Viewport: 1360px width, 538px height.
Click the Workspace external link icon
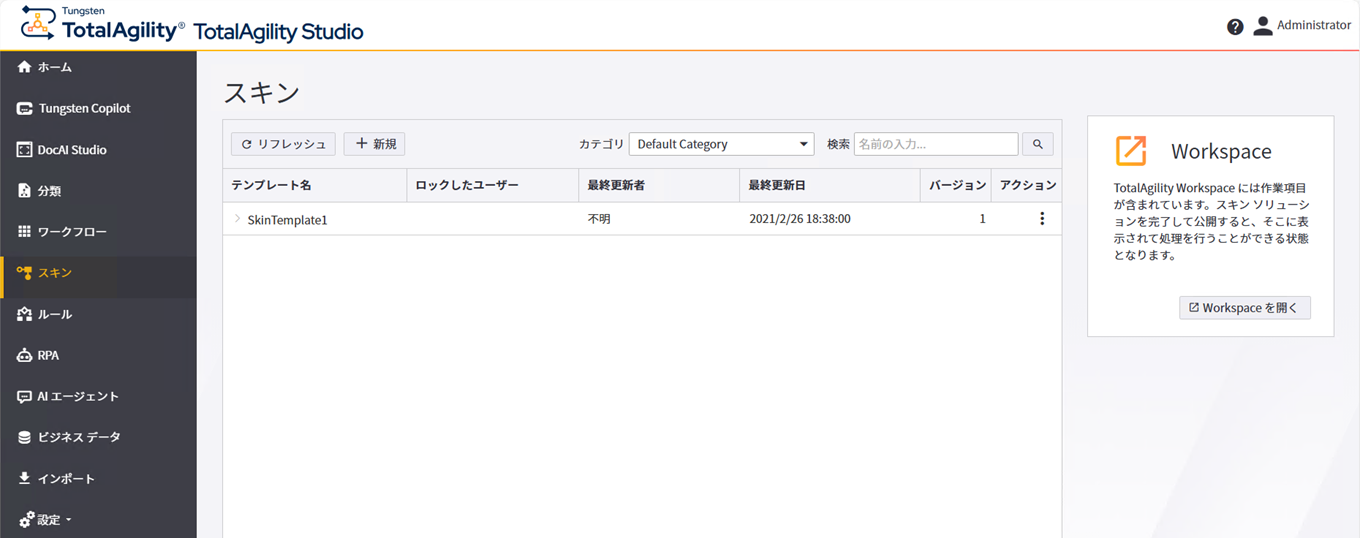[x=1131, y=151]
